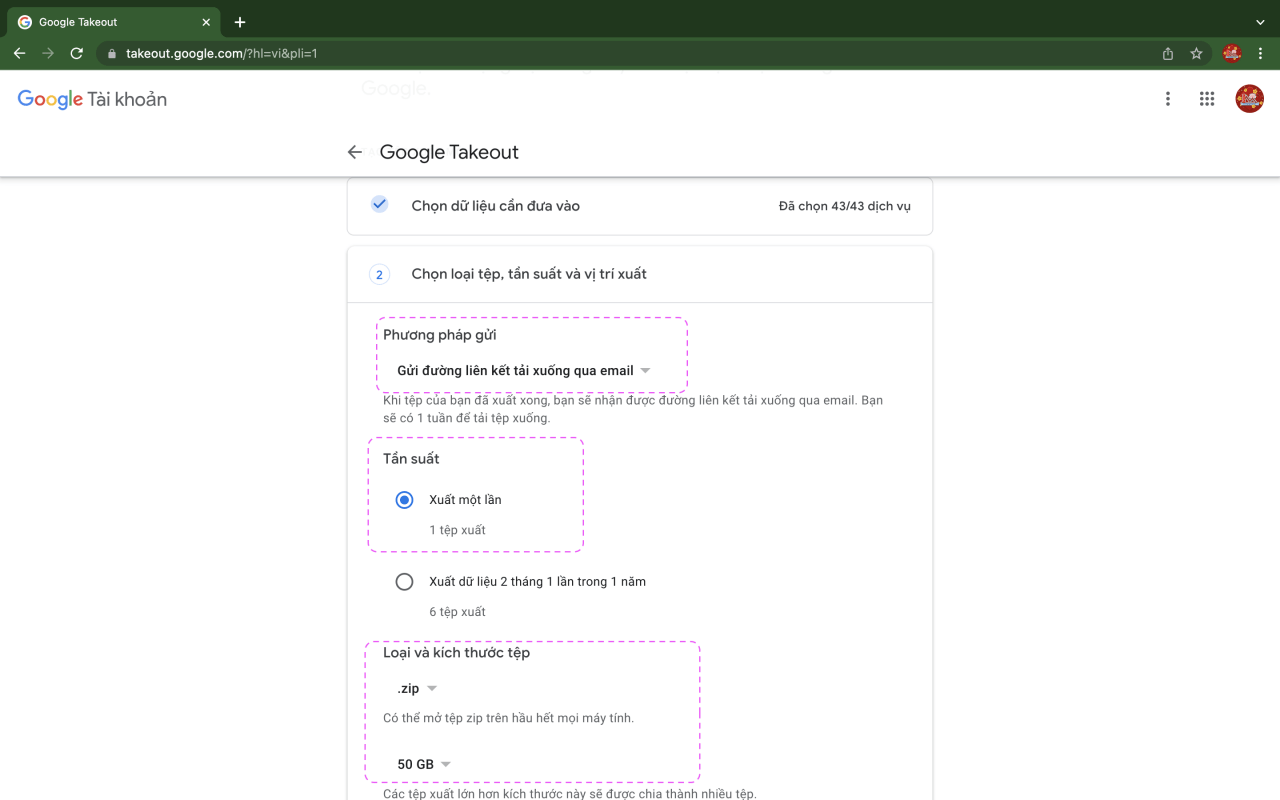Viewport: 1280px width, 800px height.
Task: Open the Google apps grid
Action: coord(1207,99)
